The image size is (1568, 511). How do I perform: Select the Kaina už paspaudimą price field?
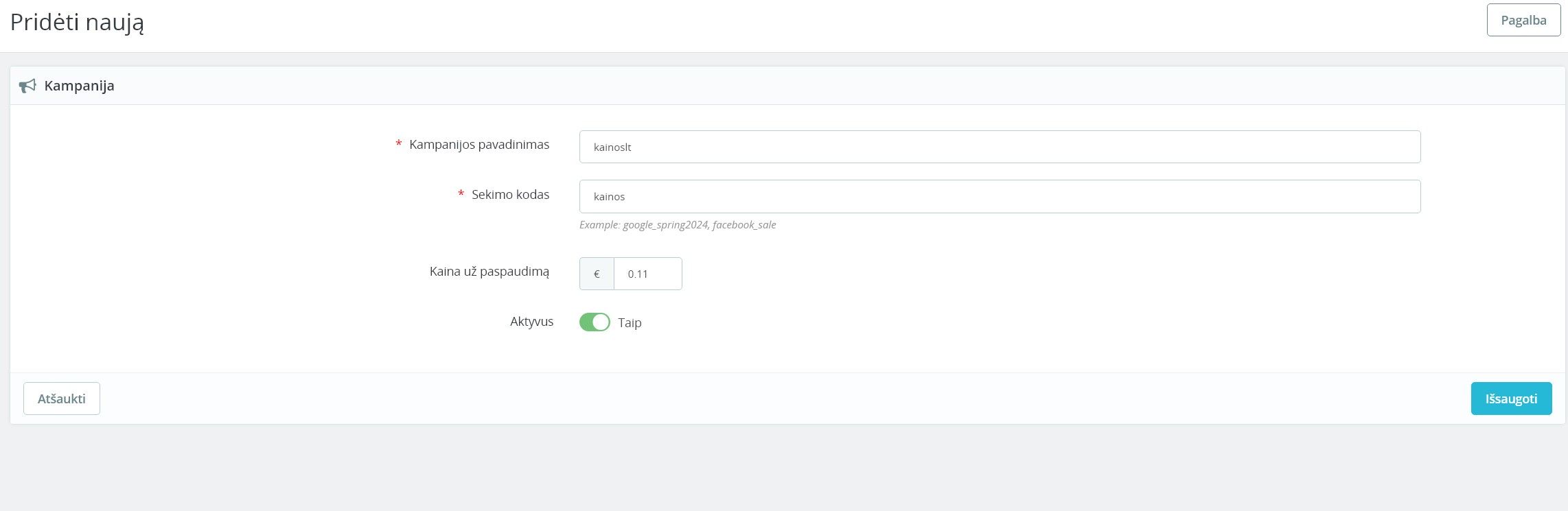tap(647, 274)
